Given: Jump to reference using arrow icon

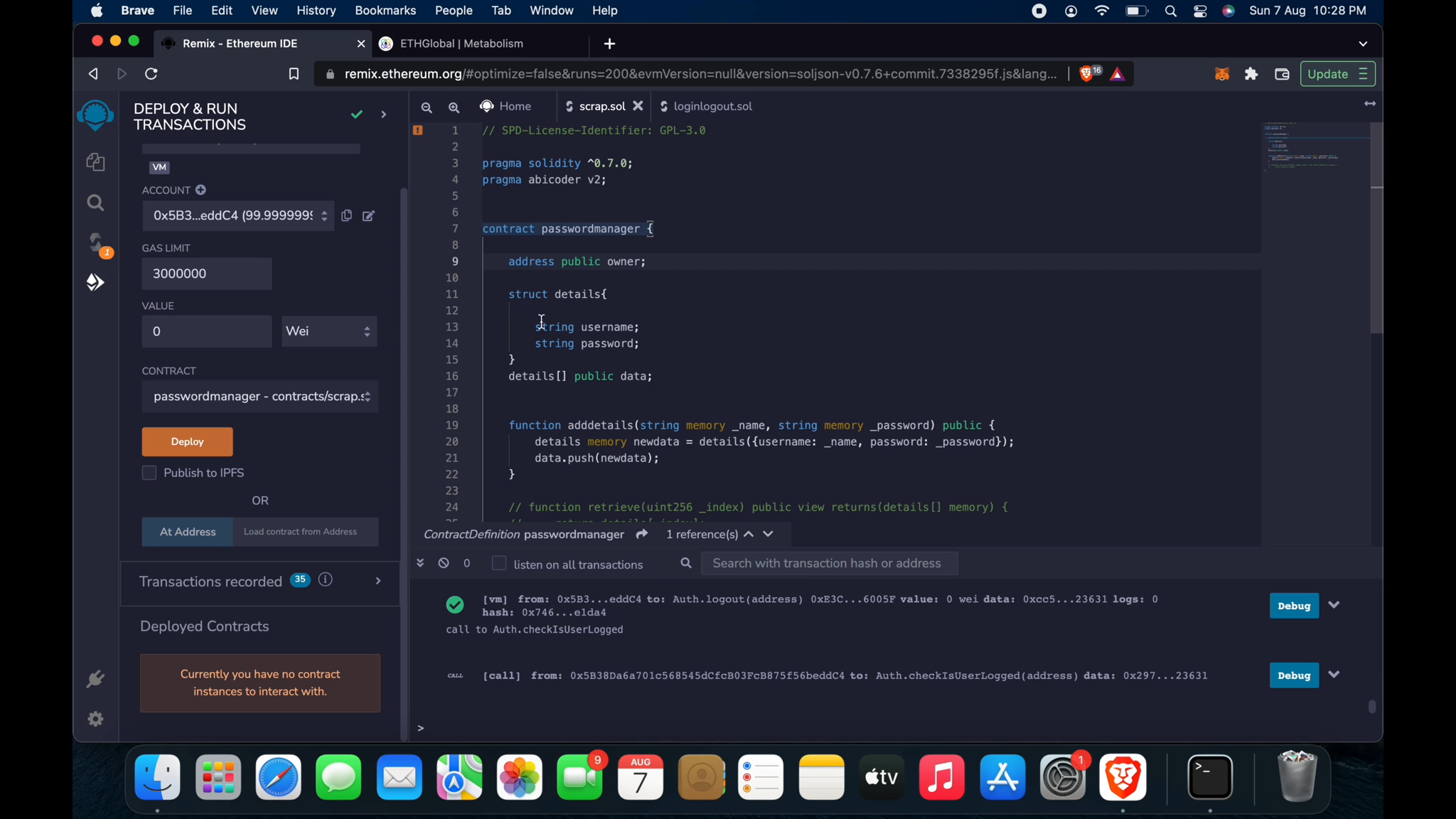Looking at the screenshot, I should [642, 534].
